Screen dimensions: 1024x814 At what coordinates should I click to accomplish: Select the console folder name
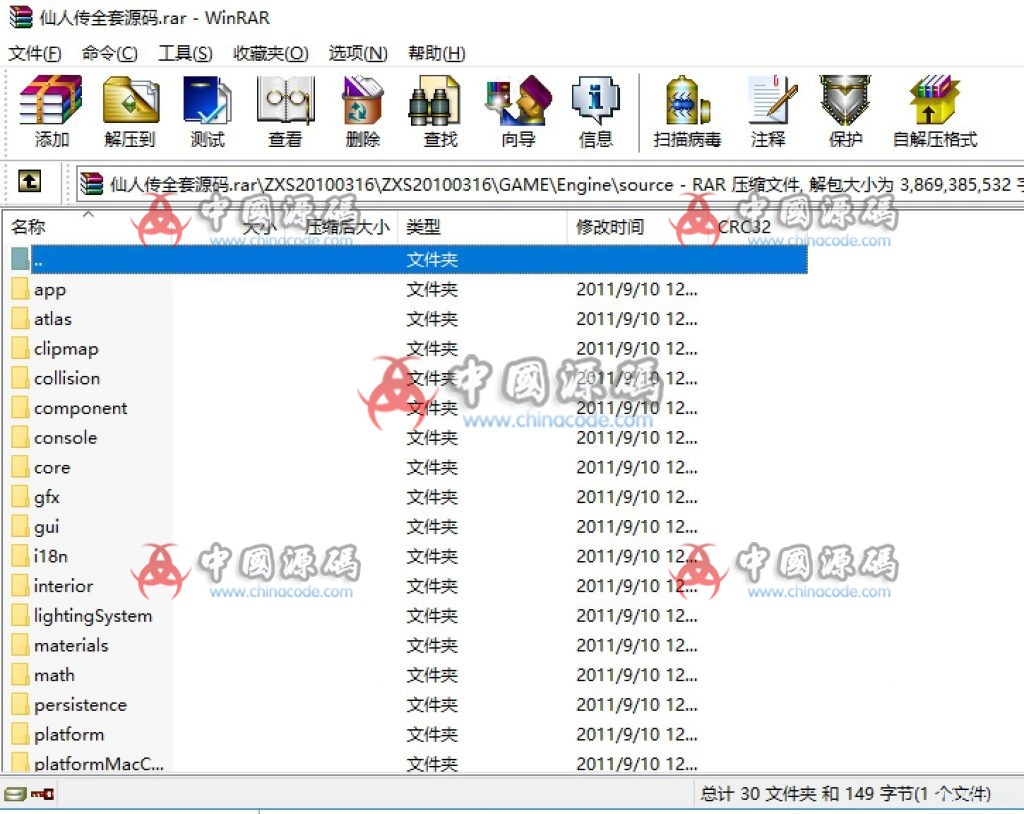pyautogui.click(x=65, y=438)
